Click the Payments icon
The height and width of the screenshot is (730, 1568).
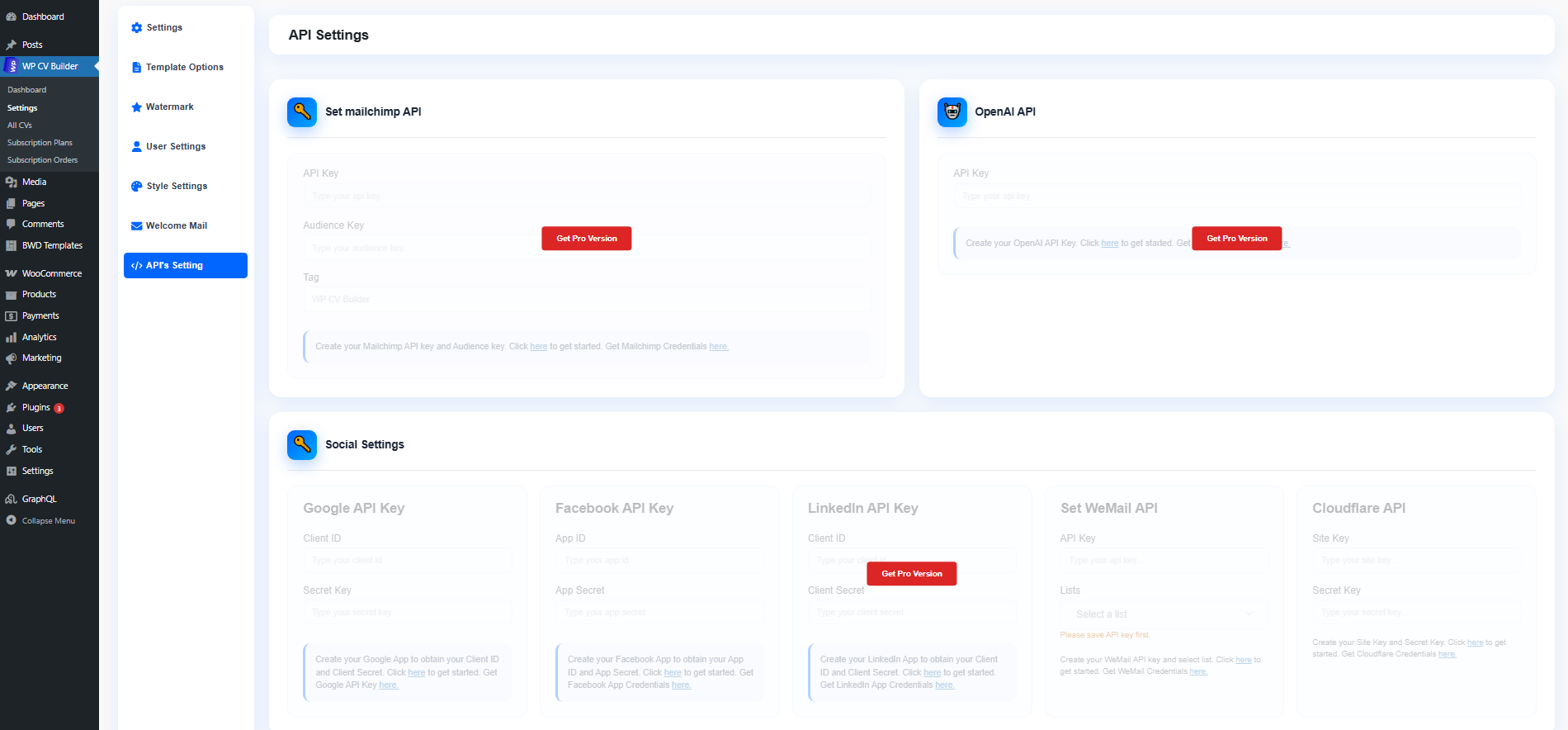[x=11, y=315]
